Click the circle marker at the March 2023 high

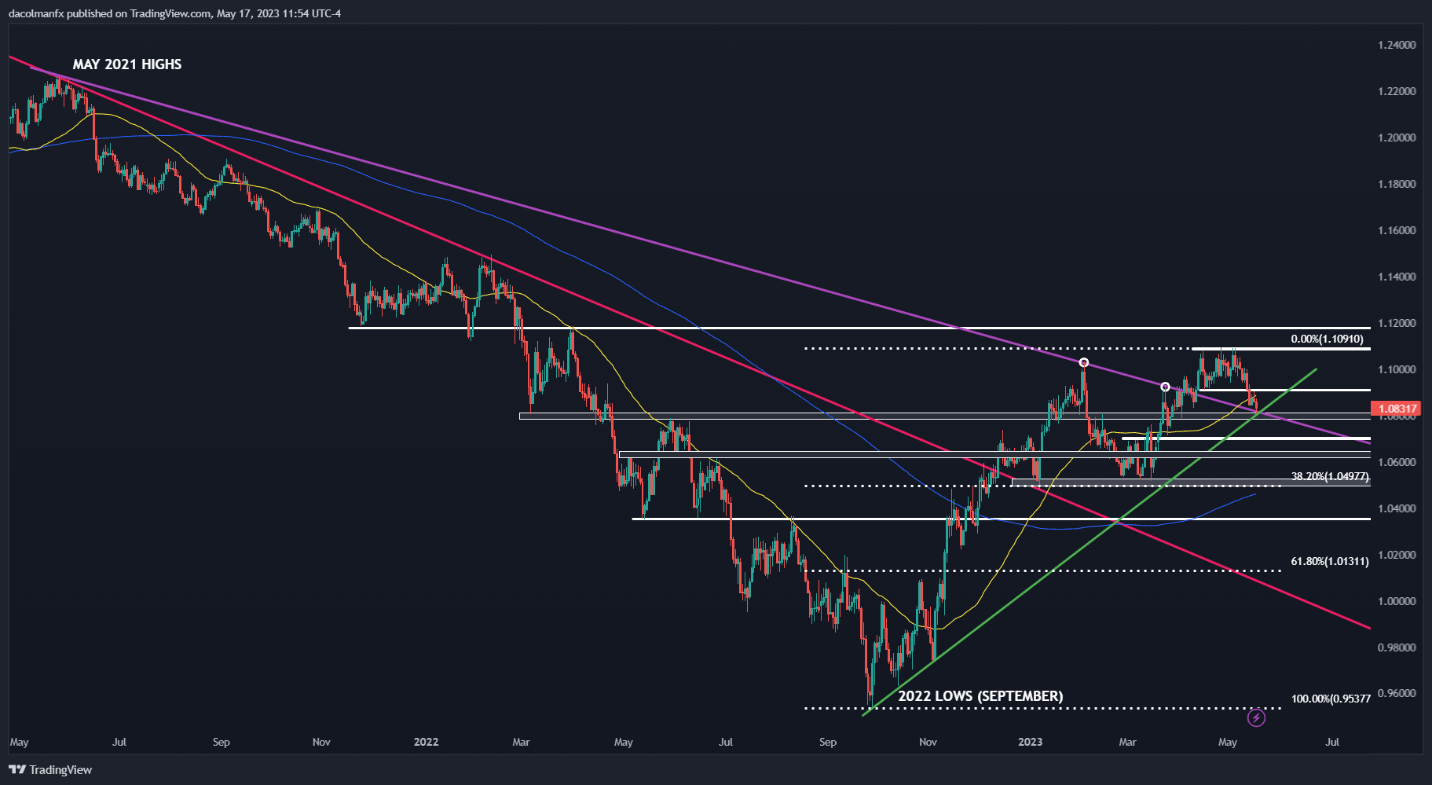(x=1165, y=386)
